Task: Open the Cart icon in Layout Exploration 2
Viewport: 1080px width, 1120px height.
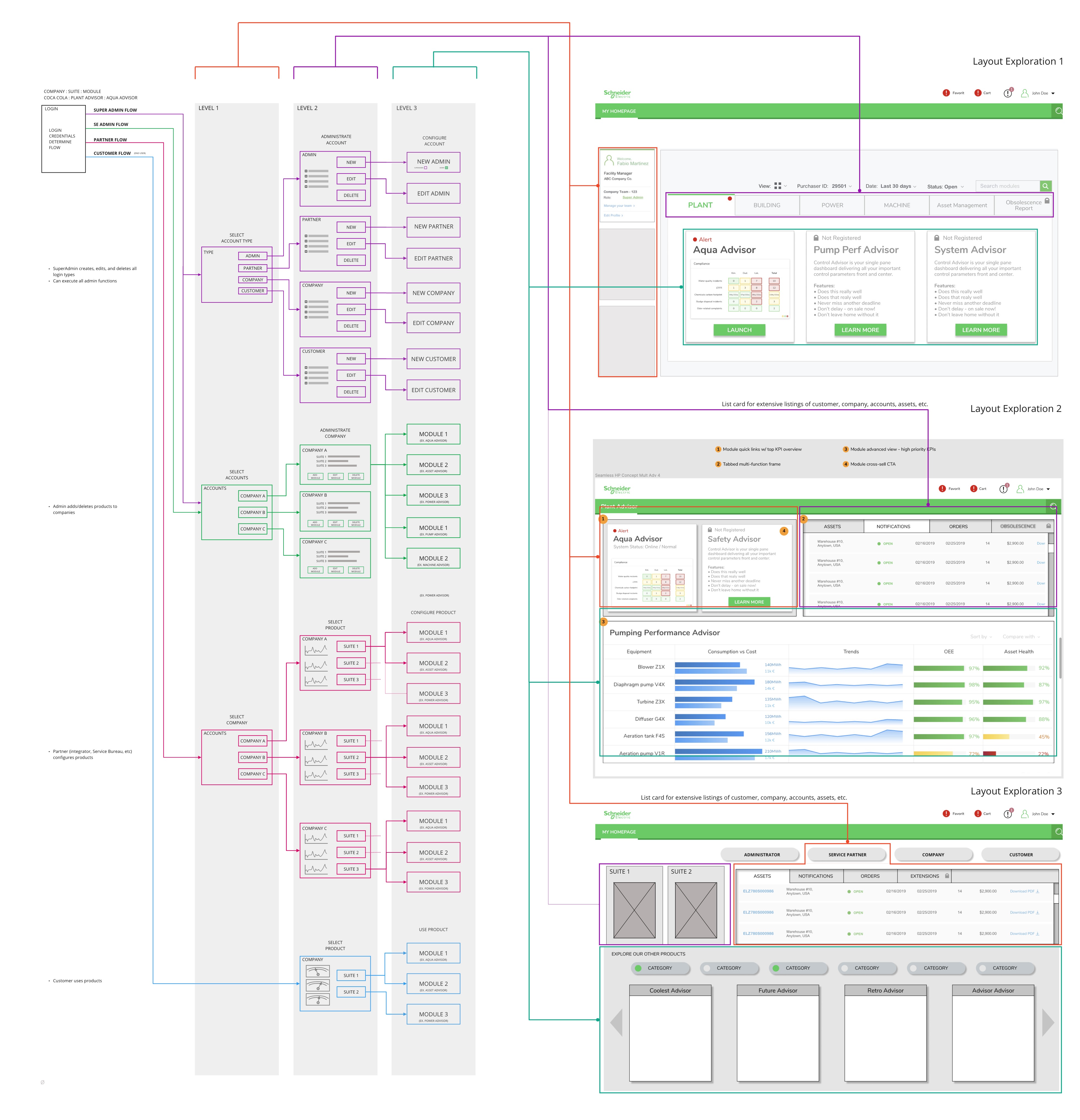Action: [x=974, y=489]
